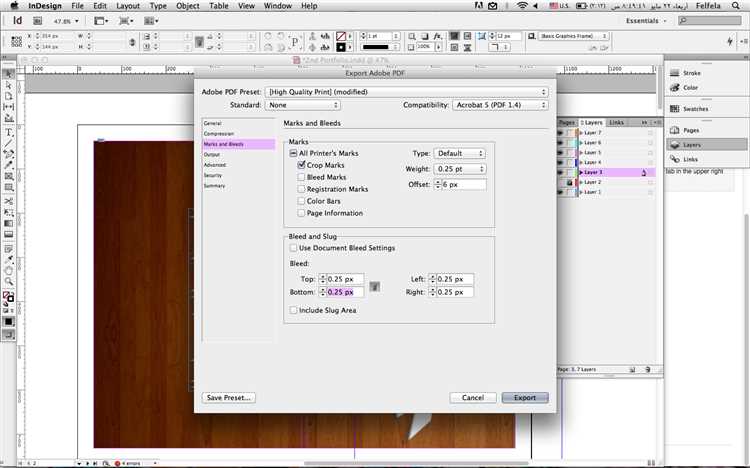The width and height of the screenshot is (750, 468).
Task: Select Compression in the export sidebar
Action: coord(219,134)
